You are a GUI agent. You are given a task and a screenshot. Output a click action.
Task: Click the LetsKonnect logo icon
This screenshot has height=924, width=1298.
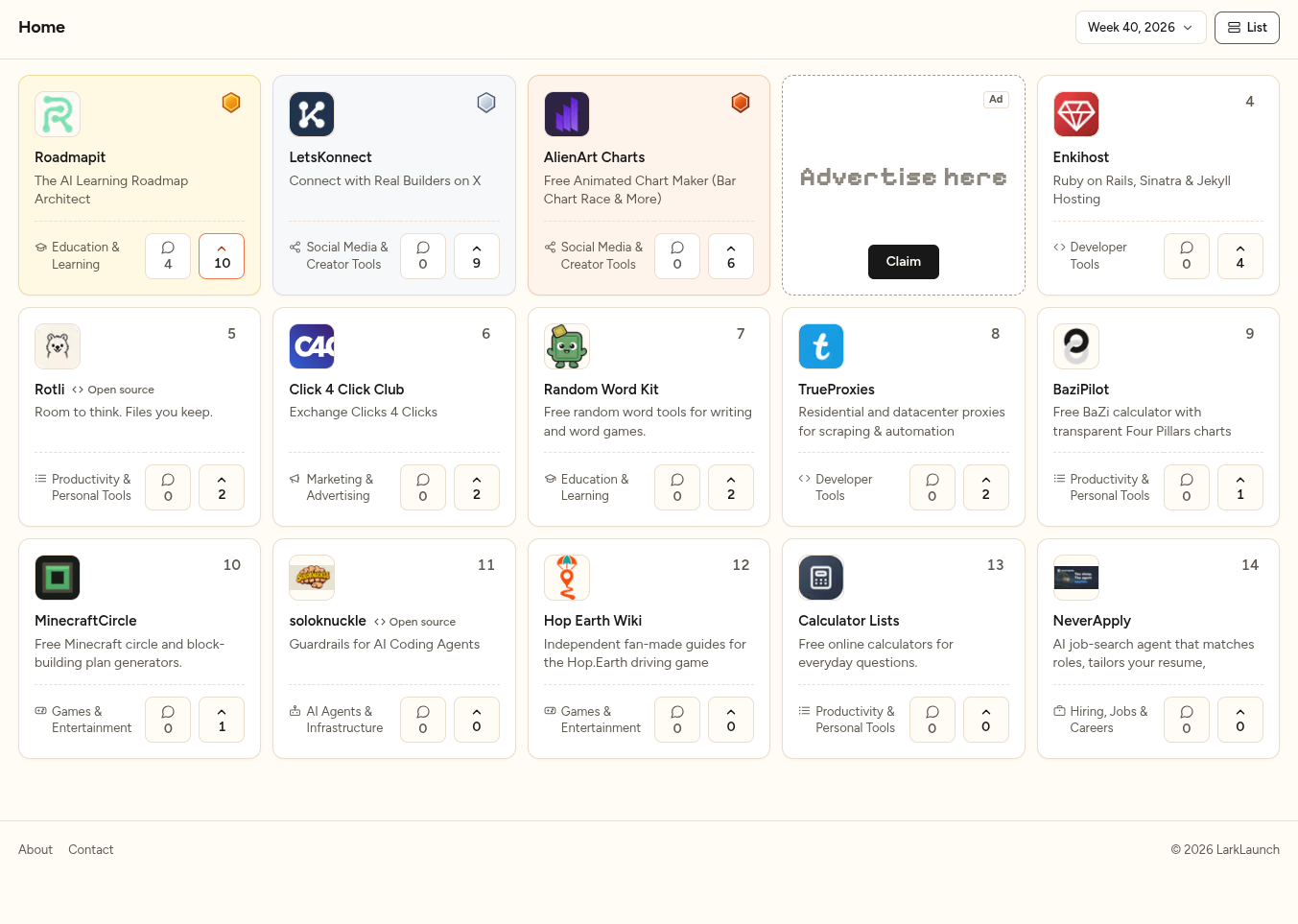(312, 114)
